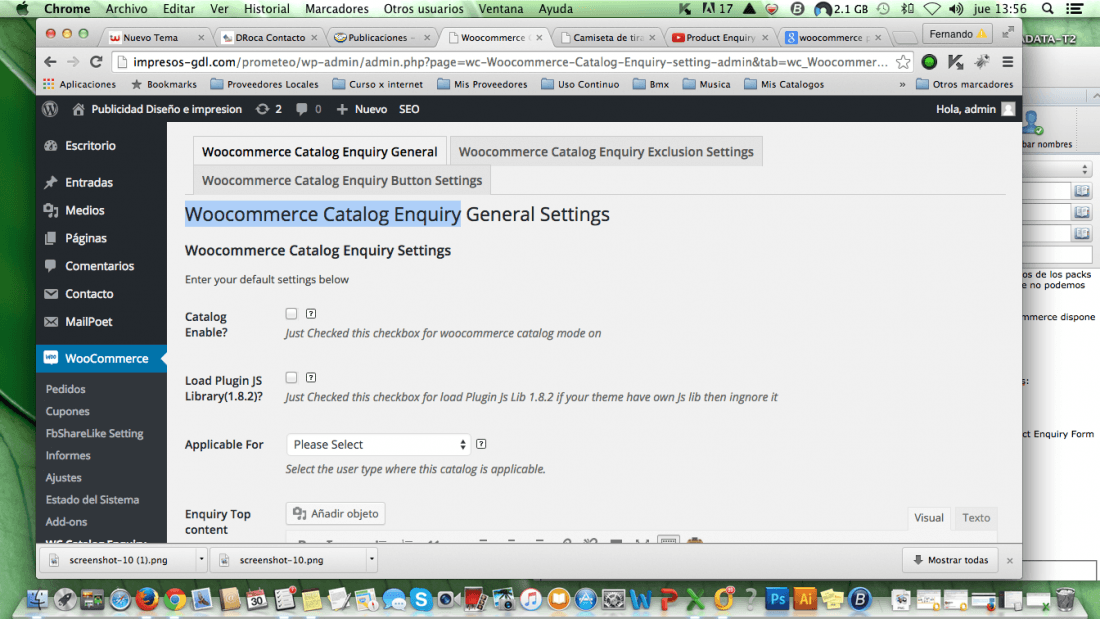Expand the bookmarks overflow chevron
Viewport: 1100px width, 619px height.
click(x=902, y=84)
